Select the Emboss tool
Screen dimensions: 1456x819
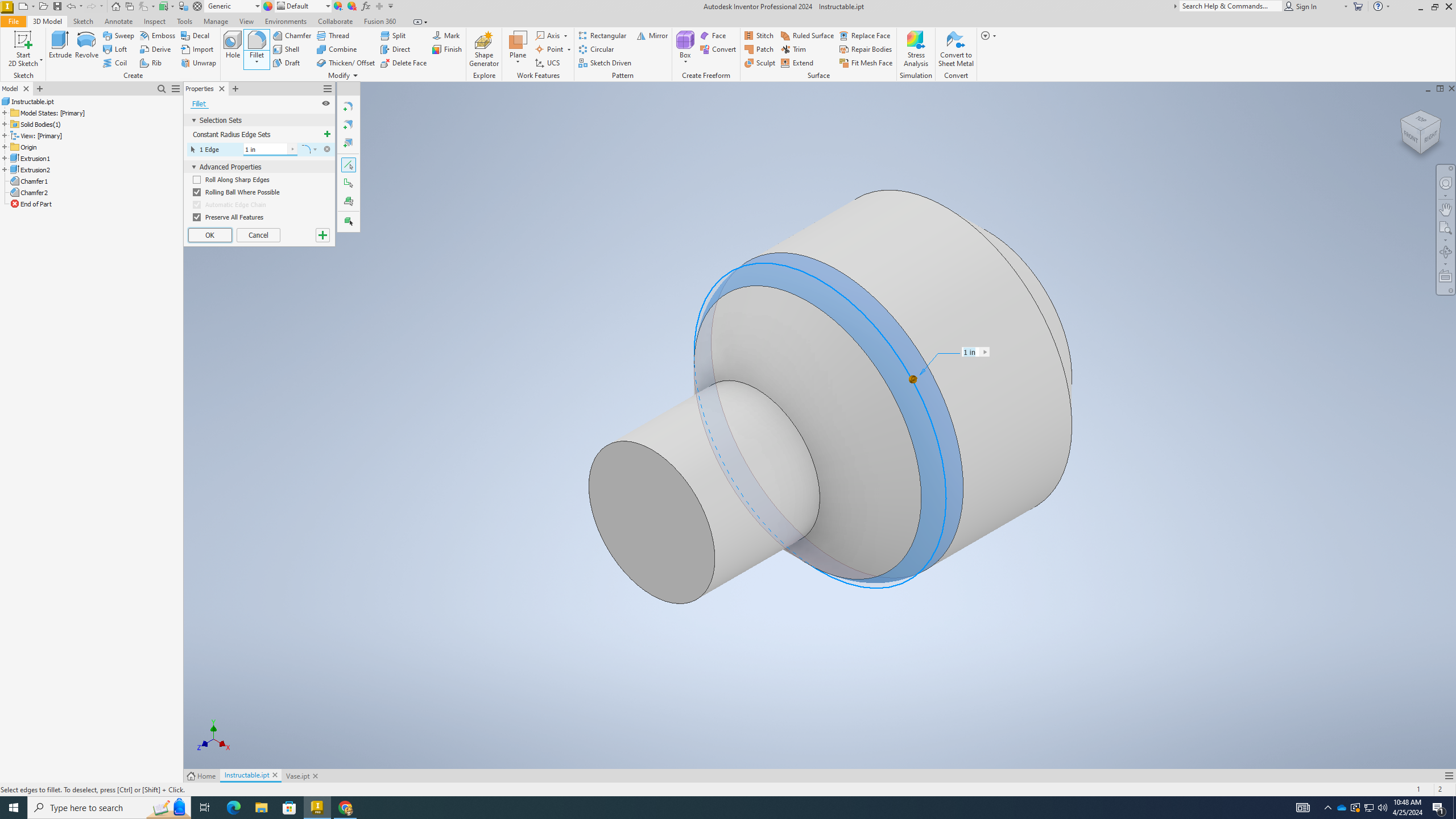pos(158,35)
